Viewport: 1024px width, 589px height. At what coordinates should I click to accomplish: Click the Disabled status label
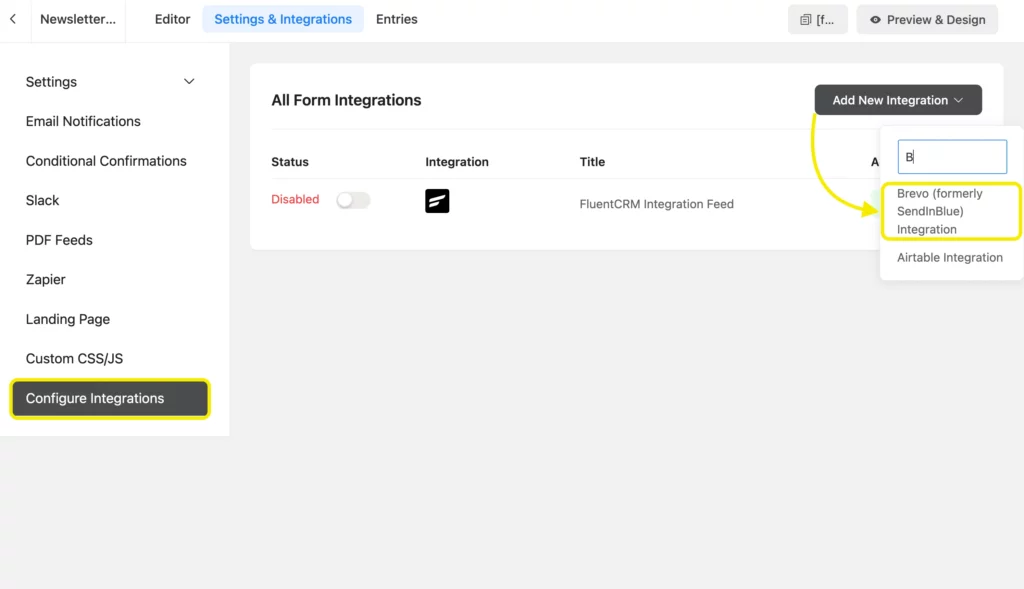tap(295, 199)
